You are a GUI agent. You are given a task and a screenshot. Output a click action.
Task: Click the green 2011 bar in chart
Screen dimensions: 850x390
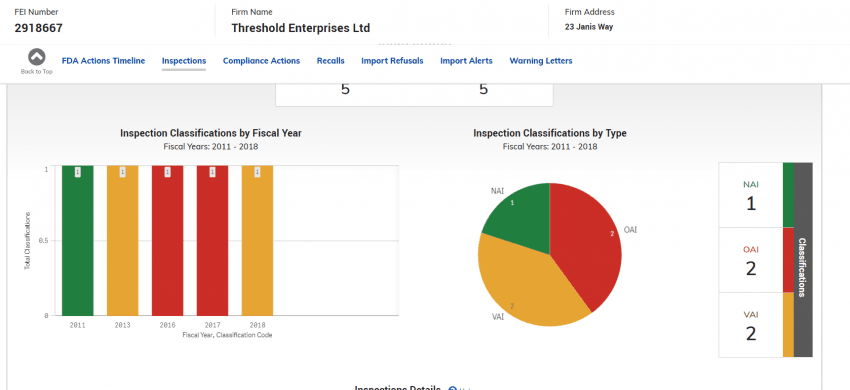click(78, 240)
